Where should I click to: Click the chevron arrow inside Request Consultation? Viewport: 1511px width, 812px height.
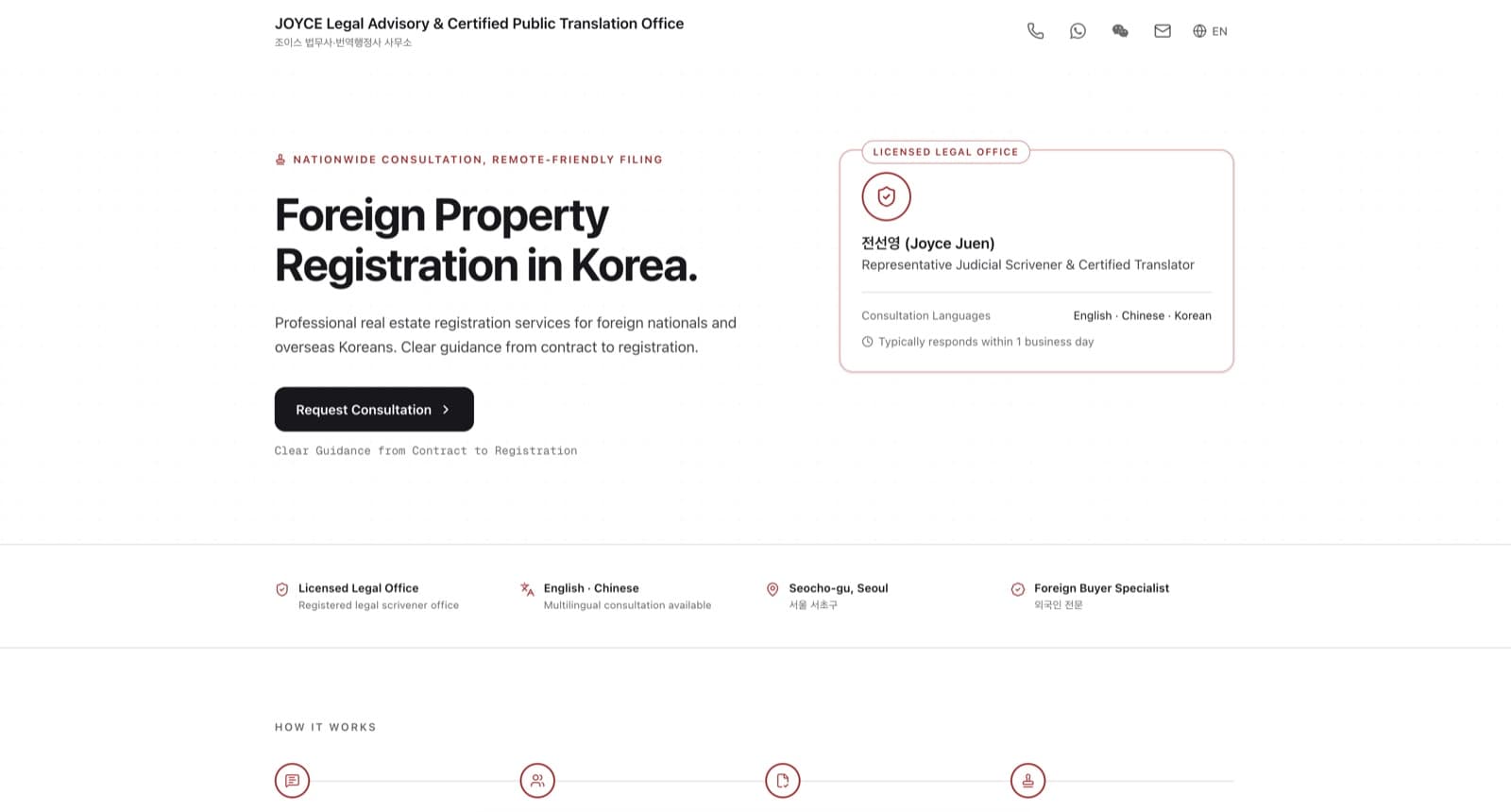(446, 410)
